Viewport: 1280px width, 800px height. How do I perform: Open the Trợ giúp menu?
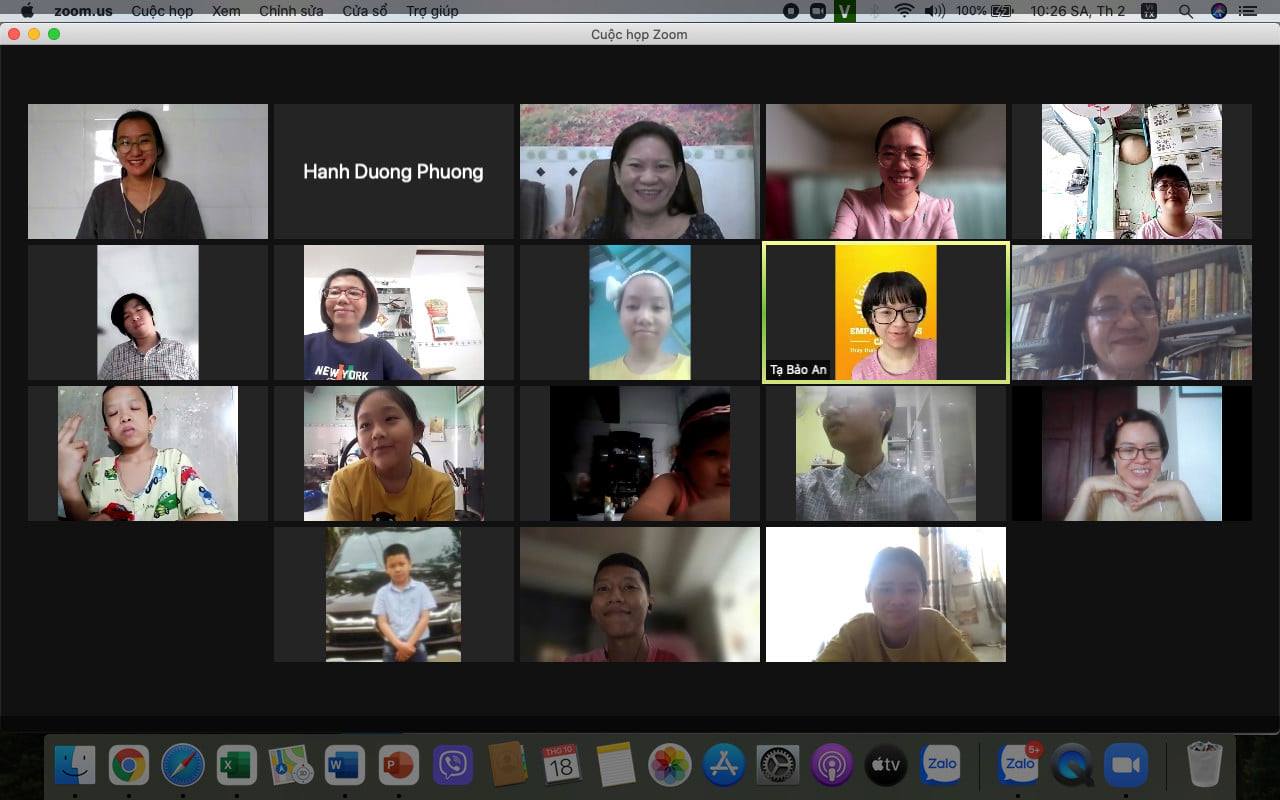pos(432,11)
